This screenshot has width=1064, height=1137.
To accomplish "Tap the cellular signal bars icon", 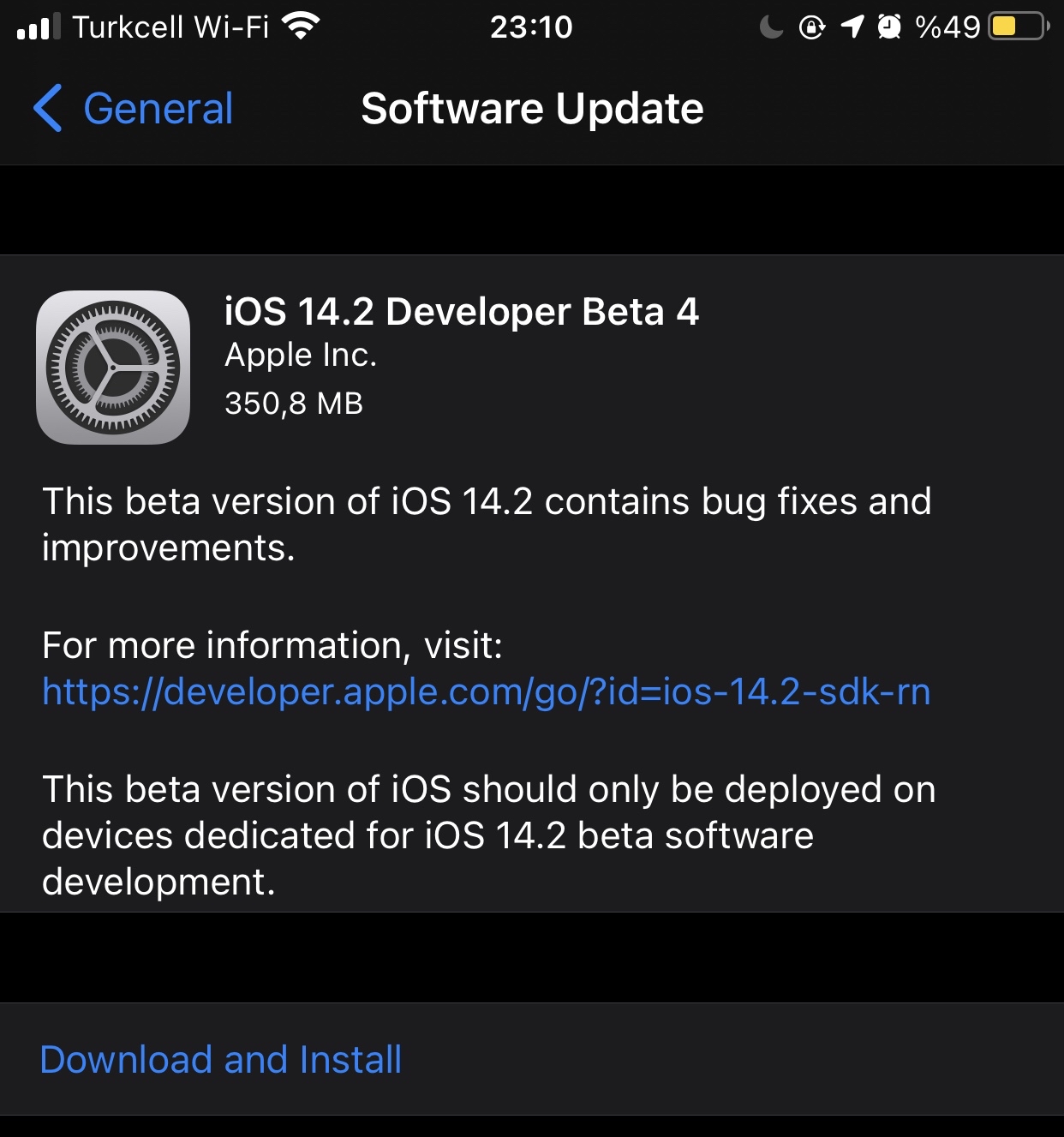I will 39,27.
